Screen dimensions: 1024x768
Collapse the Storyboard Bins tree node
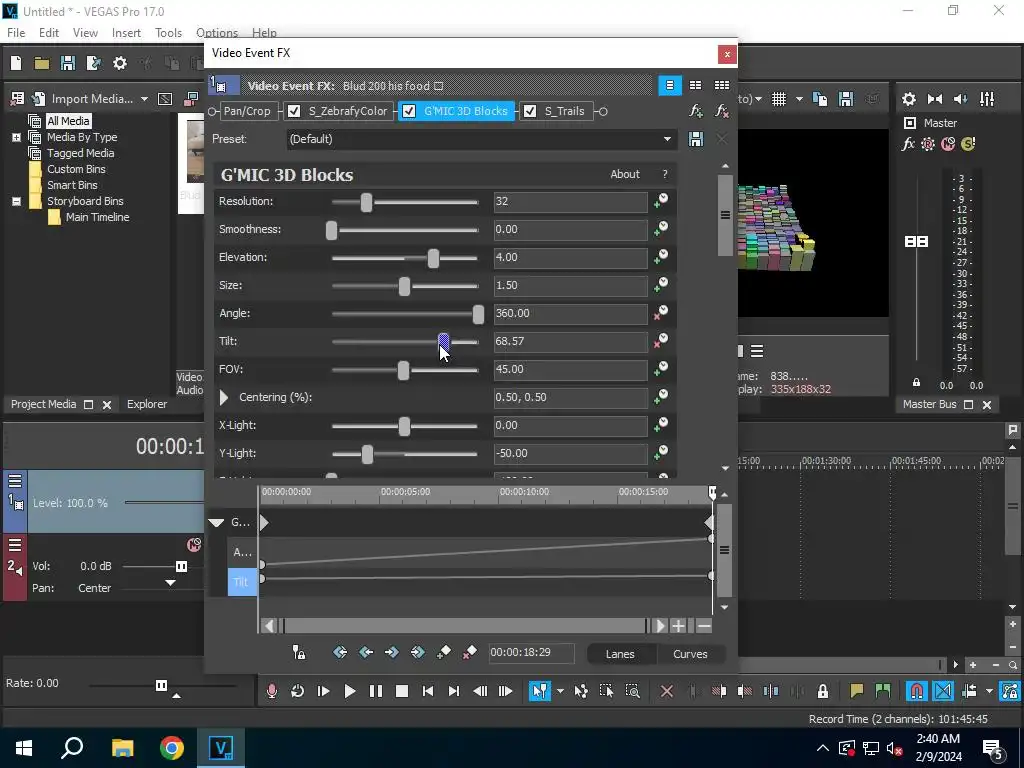point(16,201)
